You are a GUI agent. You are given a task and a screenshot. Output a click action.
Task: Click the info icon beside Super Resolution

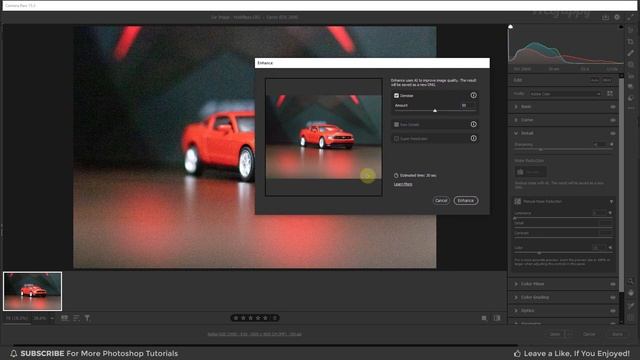473,138
